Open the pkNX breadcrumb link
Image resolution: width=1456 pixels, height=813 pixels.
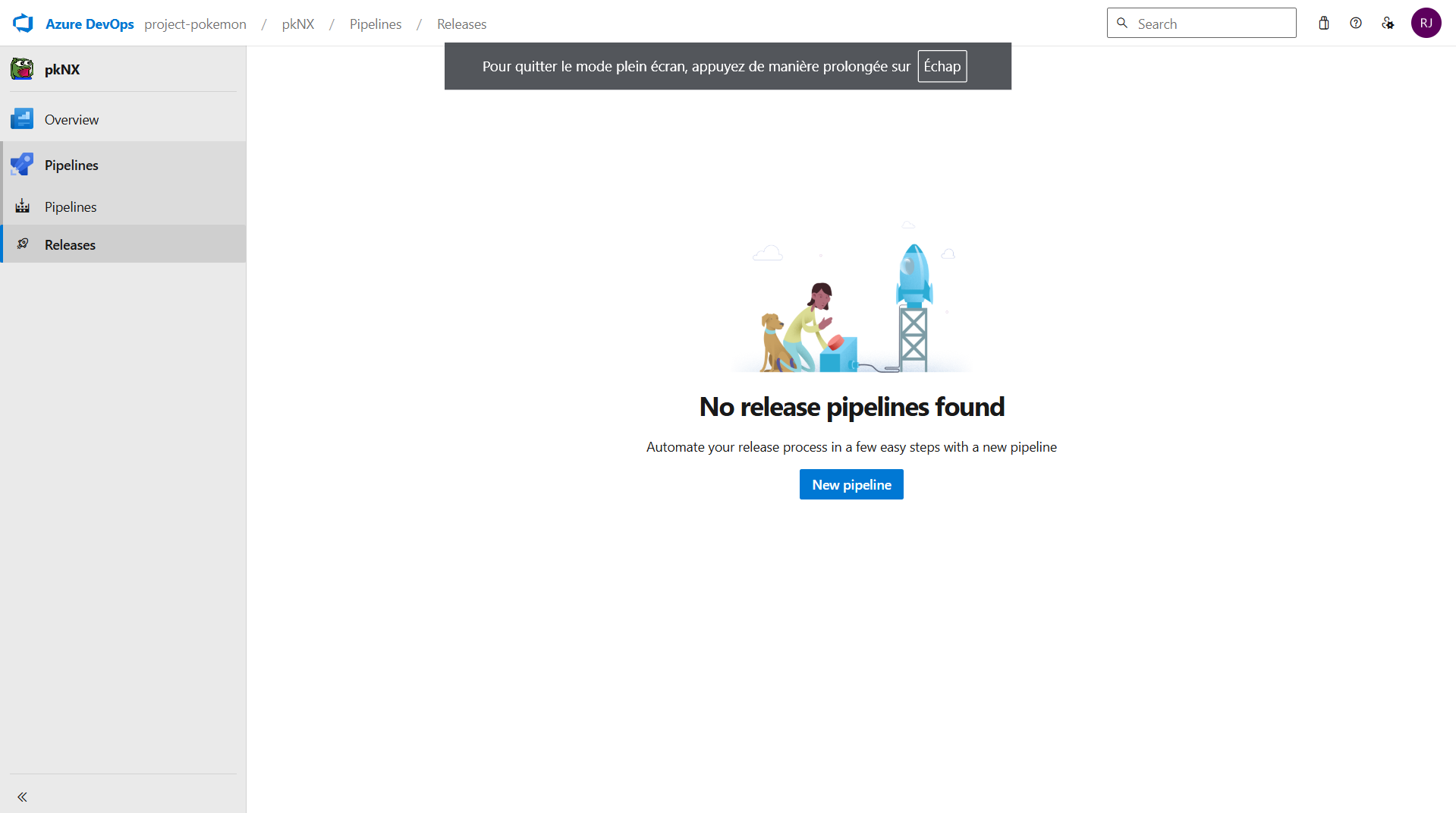[x=297, y=24]
